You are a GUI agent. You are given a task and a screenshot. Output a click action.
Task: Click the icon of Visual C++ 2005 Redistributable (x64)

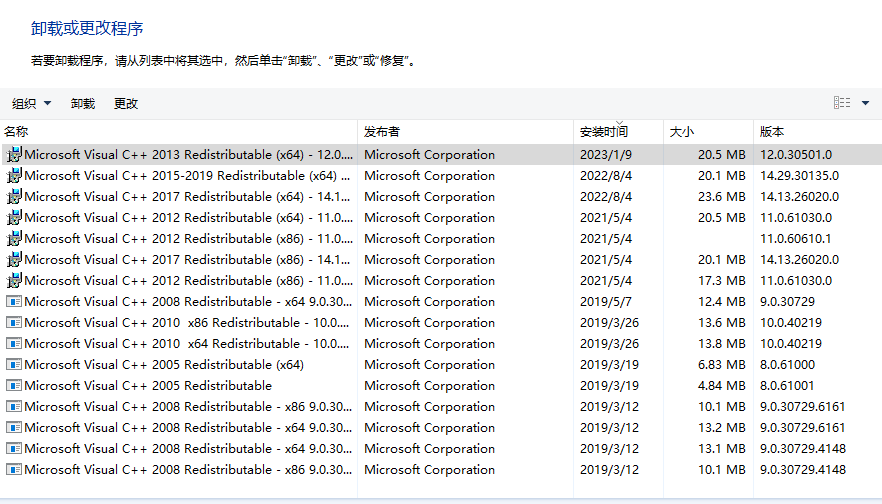pos(14,364)
